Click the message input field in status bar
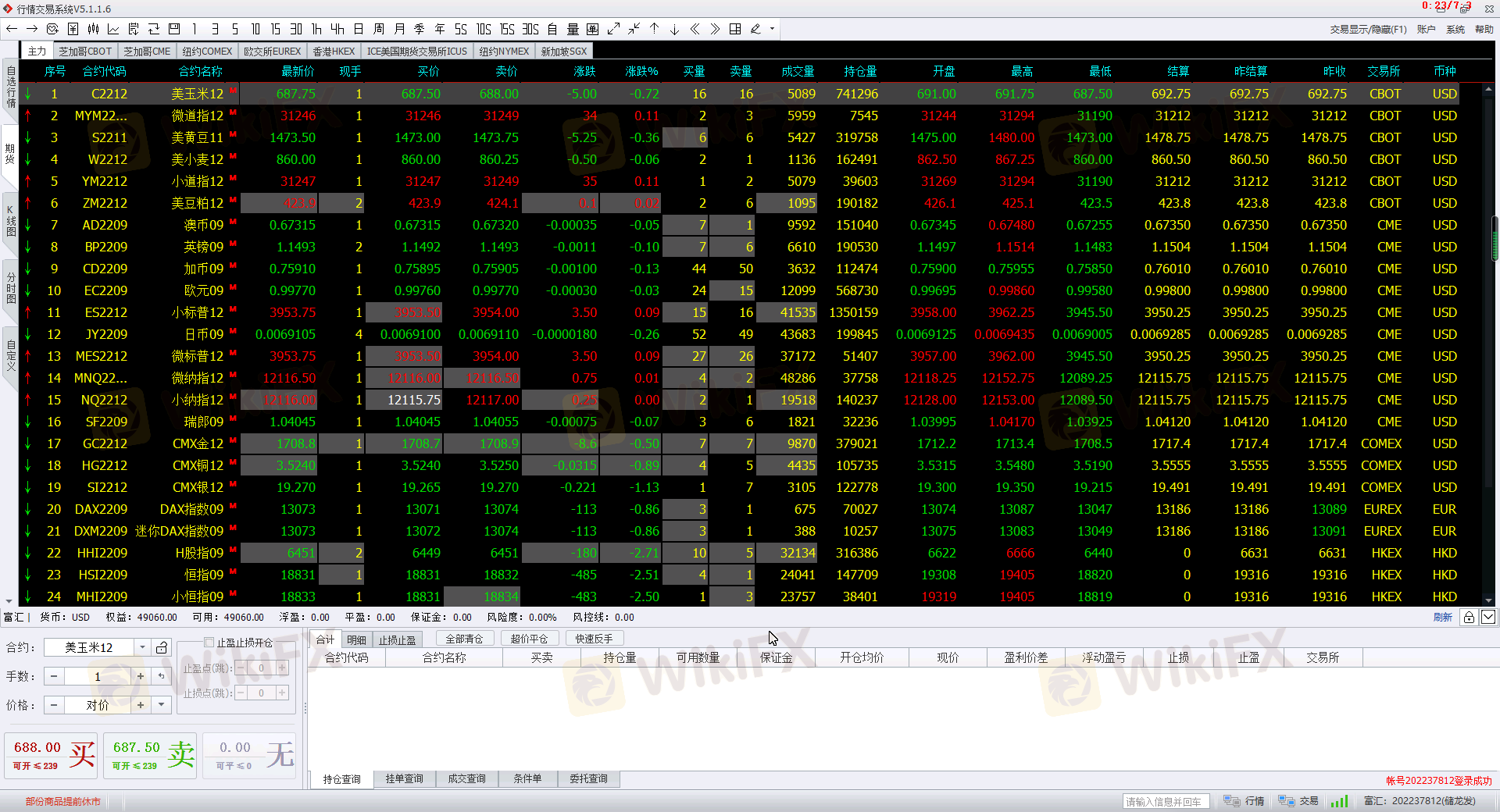Viewport: 1500px width, 812px height. (1166, 801)
